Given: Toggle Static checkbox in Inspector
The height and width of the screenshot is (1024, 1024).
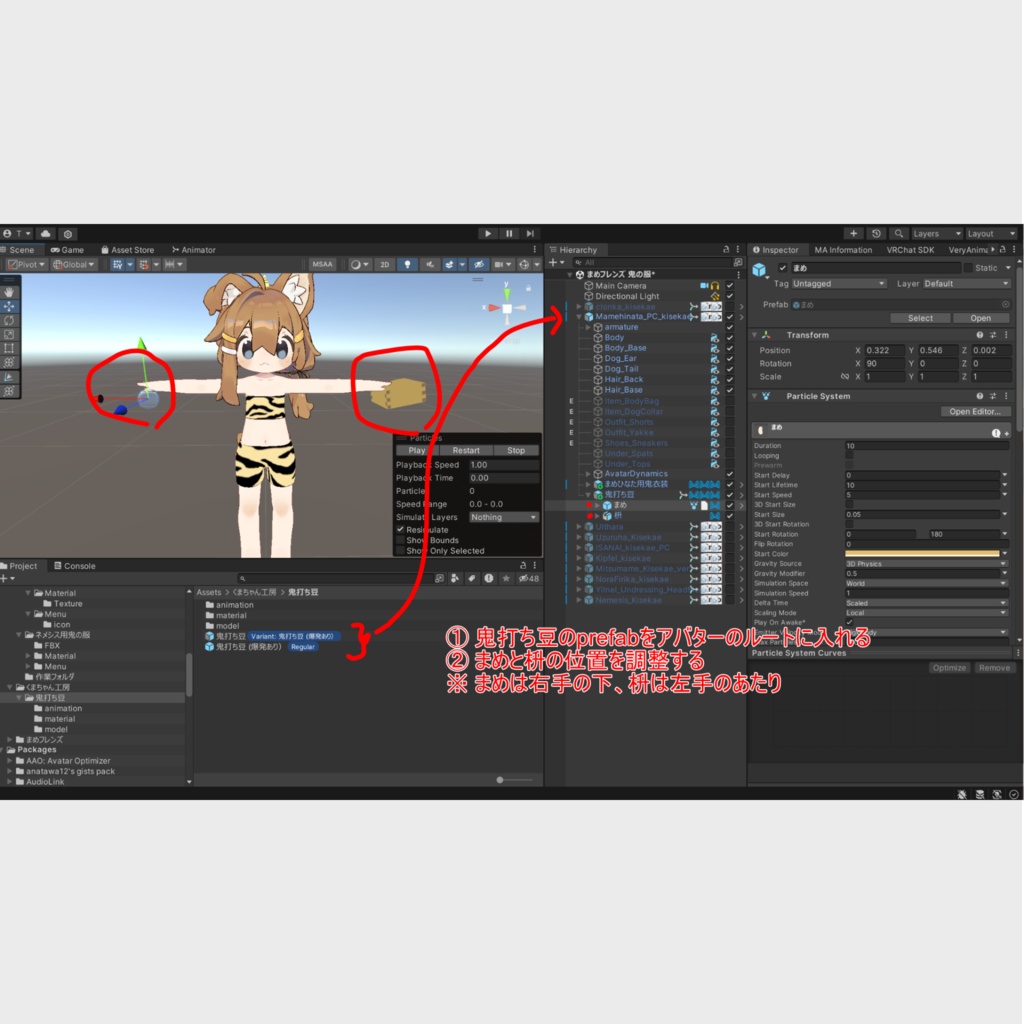Looking at the screenshot, I should pyautogui.click(x=968, y=268).
